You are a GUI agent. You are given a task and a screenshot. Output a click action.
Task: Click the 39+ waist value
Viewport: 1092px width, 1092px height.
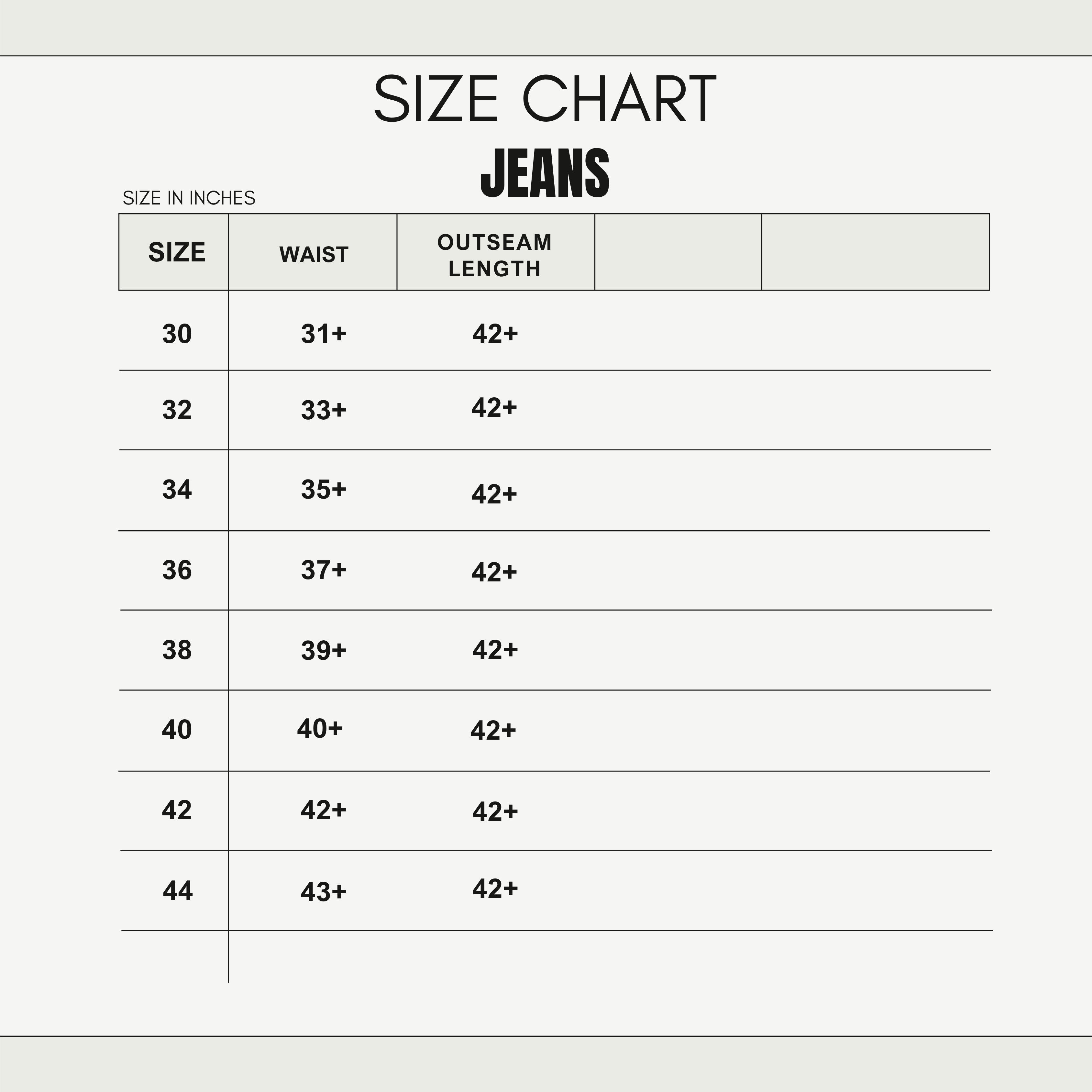323,651
